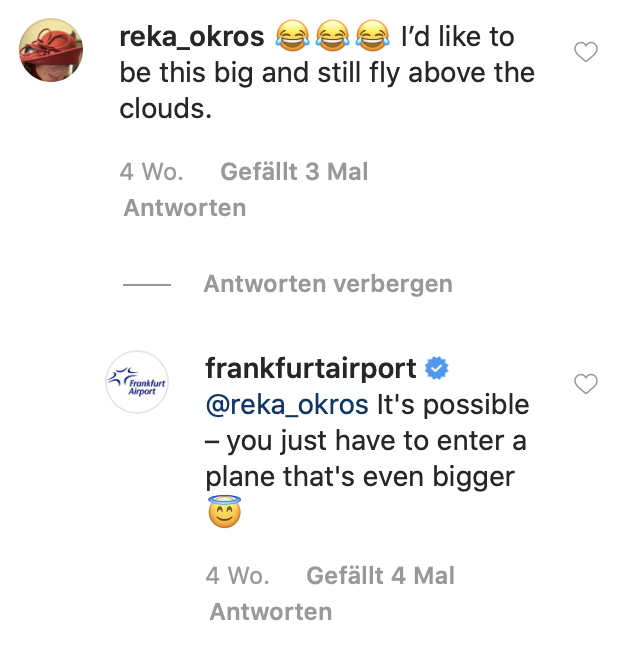Click the laughing emojis in reka_okros comment
The width and height of the screenshot is (634, 652).
point(331,39)
